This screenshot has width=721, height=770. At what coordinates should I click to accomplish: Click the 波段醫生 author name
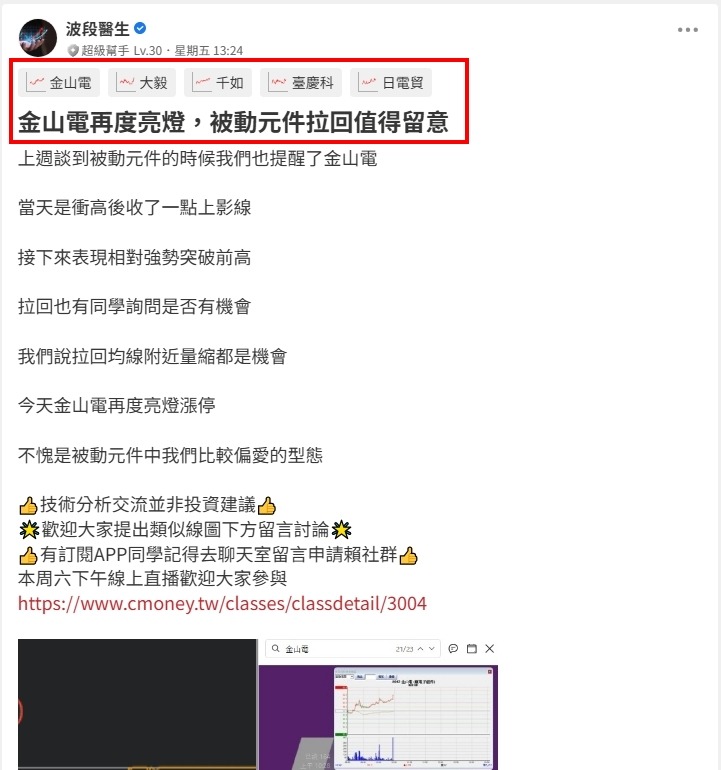click(98, 29)
